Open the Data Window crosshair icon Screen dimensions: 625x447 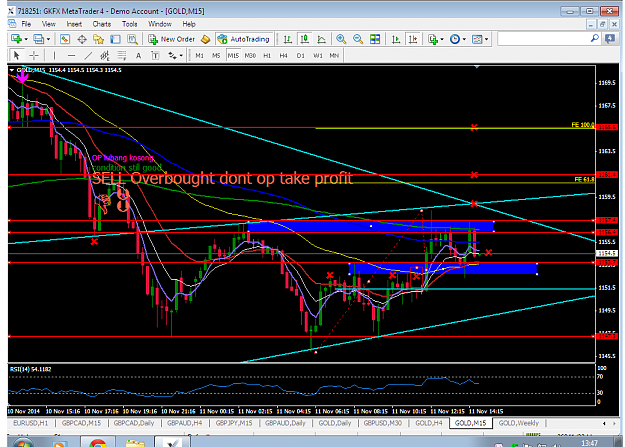click(82, 39)
